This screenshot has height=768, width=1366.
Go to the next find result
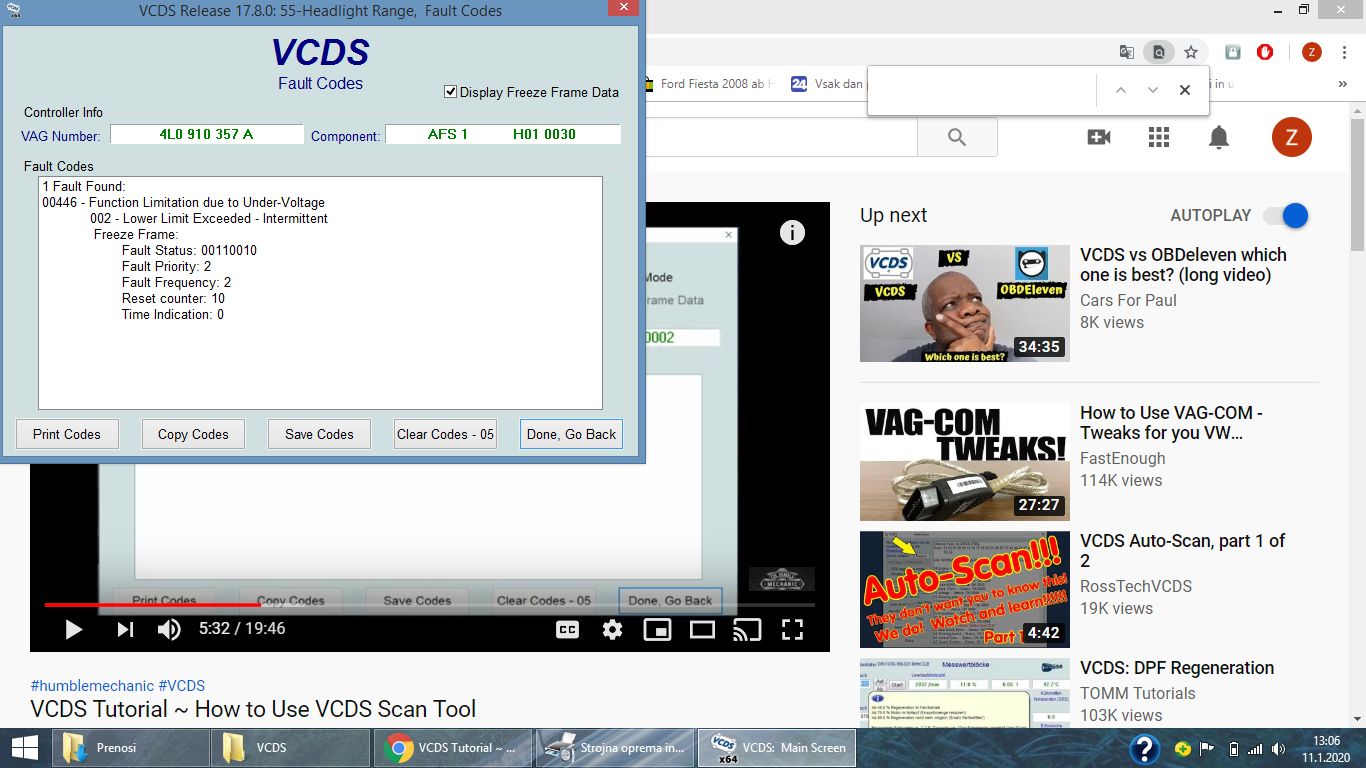click(x=1153, y=90)
